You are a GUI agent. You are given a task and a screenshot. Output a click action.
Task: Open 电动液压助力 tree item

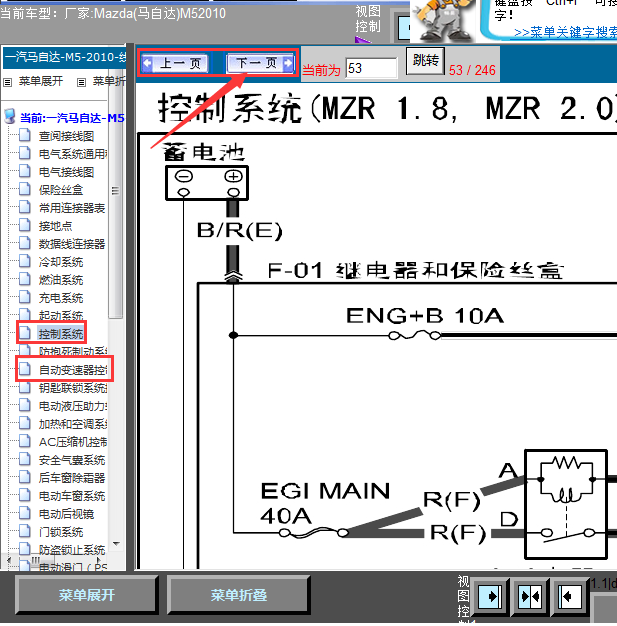(73, 406)
